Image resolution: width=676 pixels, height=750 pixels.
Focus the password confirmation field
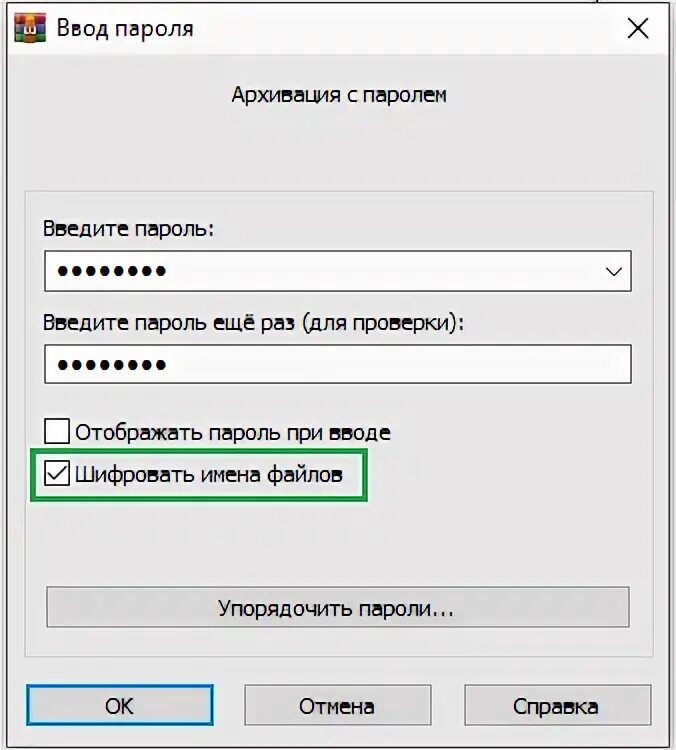click(x=338, y=364)
